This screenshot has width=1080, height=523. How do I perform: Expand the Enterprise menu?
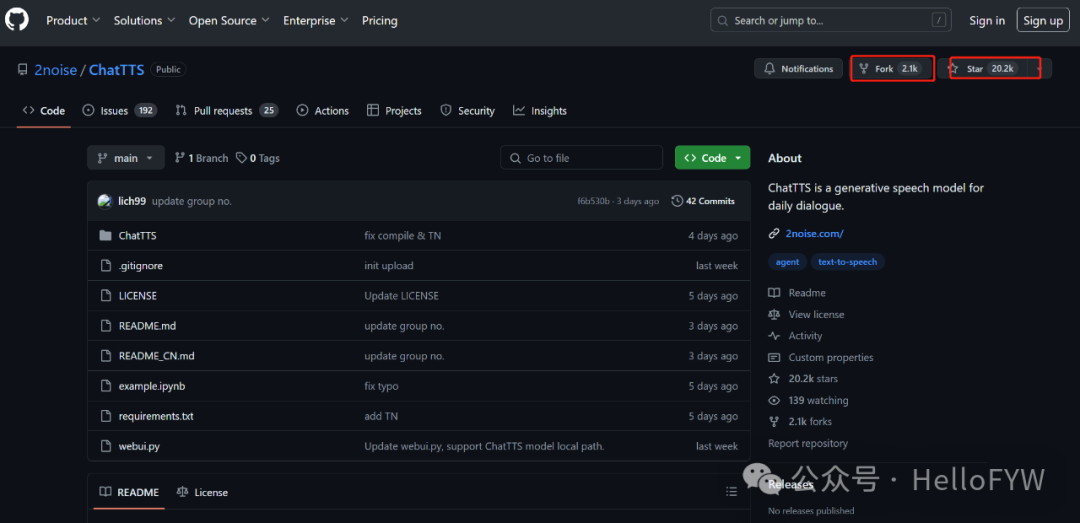click(315, 21)
